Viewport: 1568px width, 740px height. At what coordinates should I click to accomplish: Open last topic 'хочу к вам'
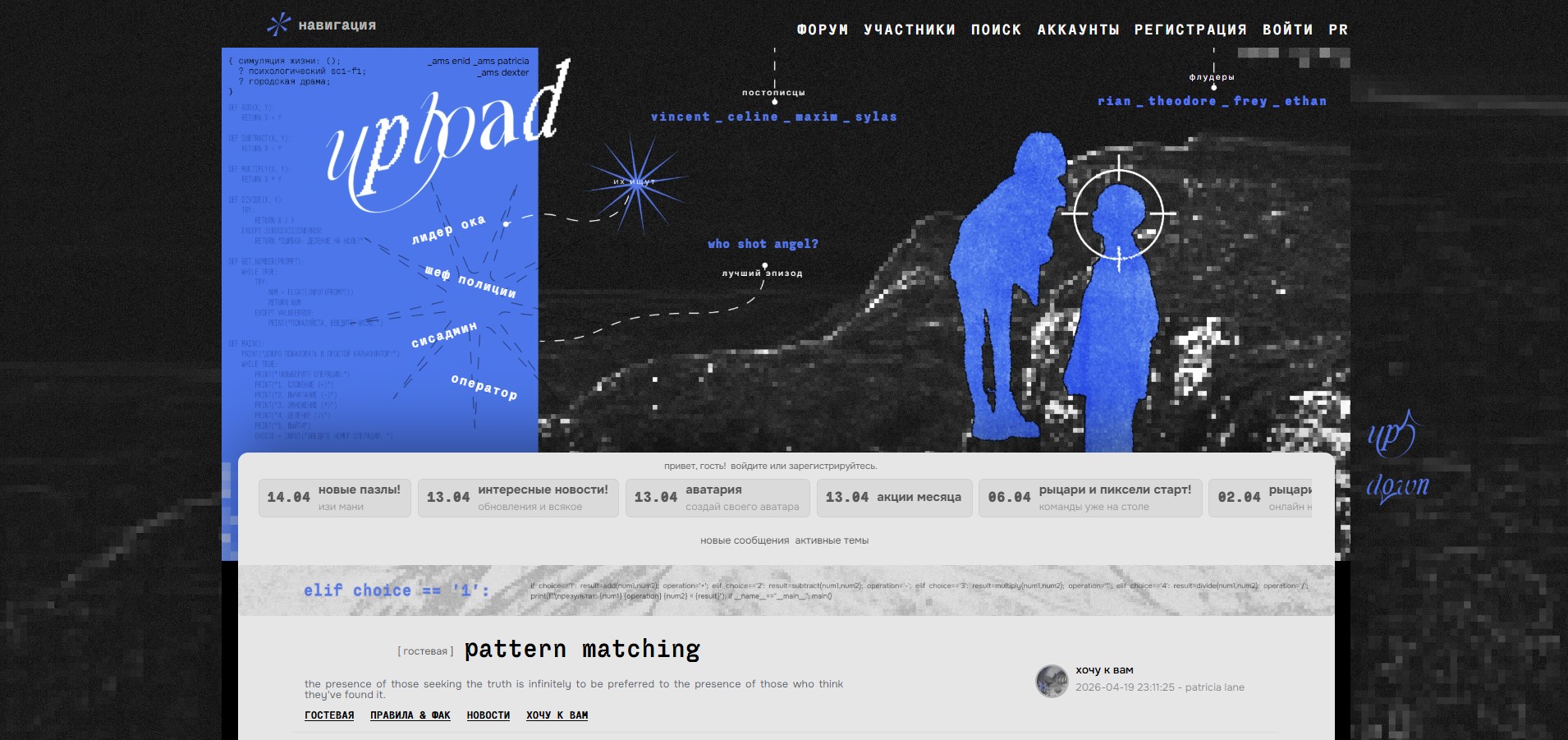[x=1104, y=670]
